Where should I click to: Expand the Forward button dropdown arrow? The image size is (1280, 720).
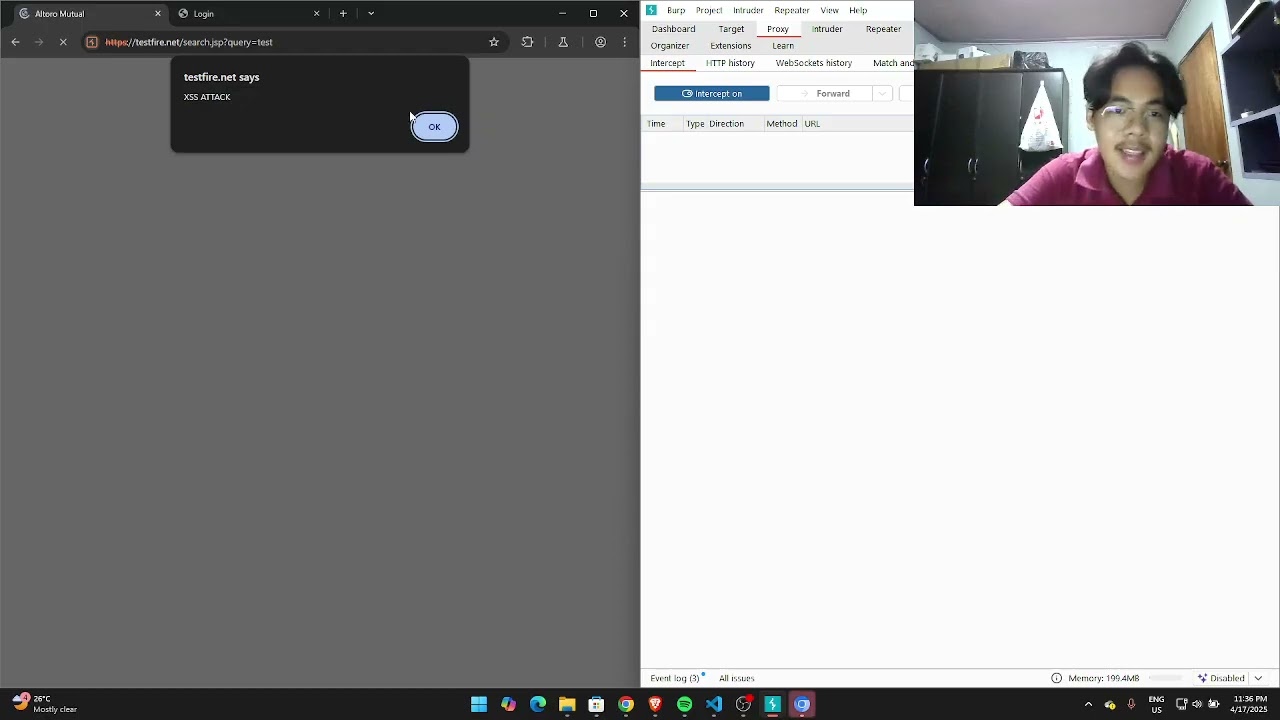coord(882,93)
